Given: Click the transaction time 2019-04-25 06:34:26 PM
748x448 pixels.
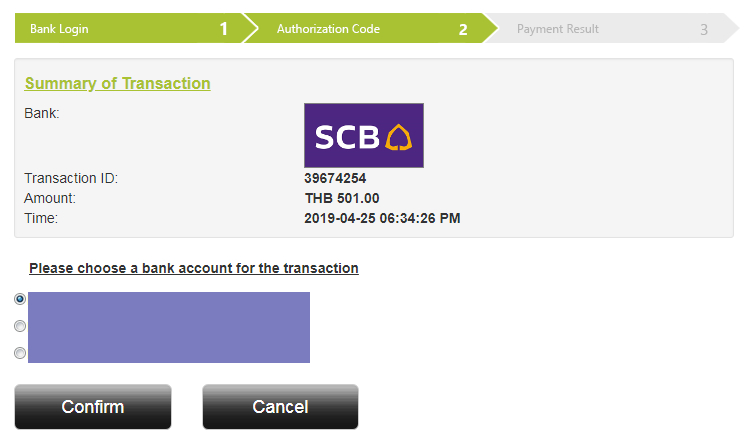Looking at the screenshot, I should click(382, 218).
